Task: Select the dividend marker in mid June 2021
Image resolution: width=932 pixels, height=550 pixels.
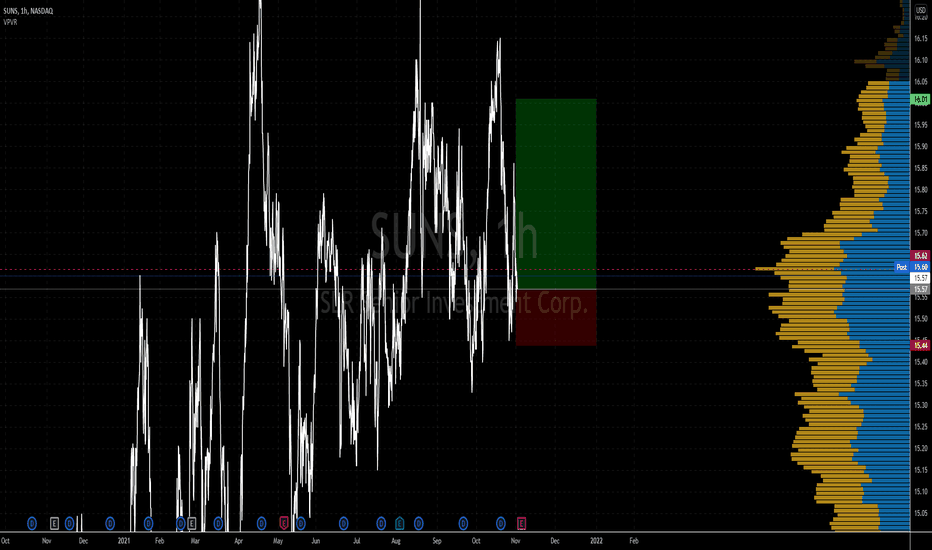Action: [344, 523]
